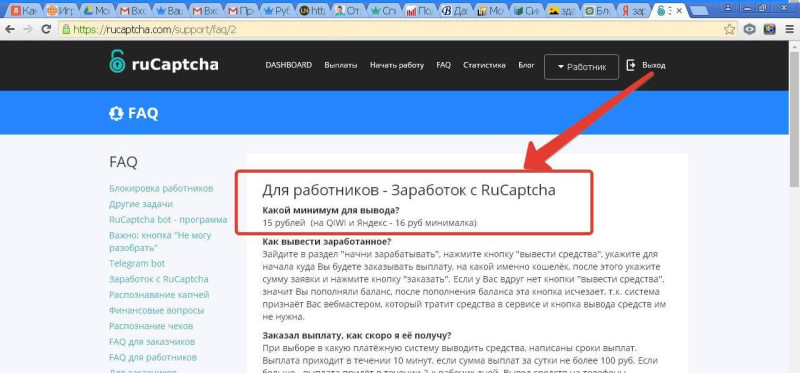
Task: Switch to the green crown Сп tab
Action: (x=385, y=11)
